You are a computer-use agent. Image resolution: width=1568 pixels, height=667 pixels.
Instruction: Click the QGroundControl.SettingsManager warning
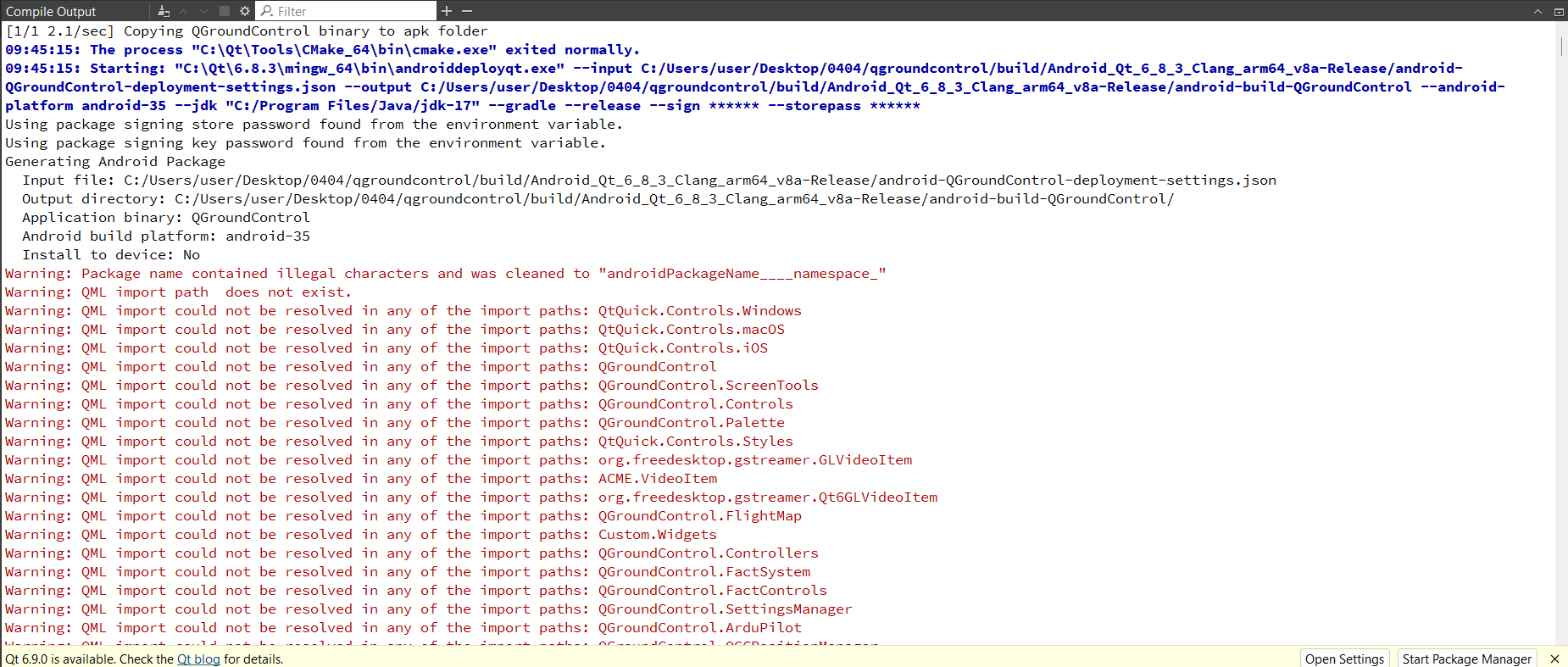click(429, 609)
